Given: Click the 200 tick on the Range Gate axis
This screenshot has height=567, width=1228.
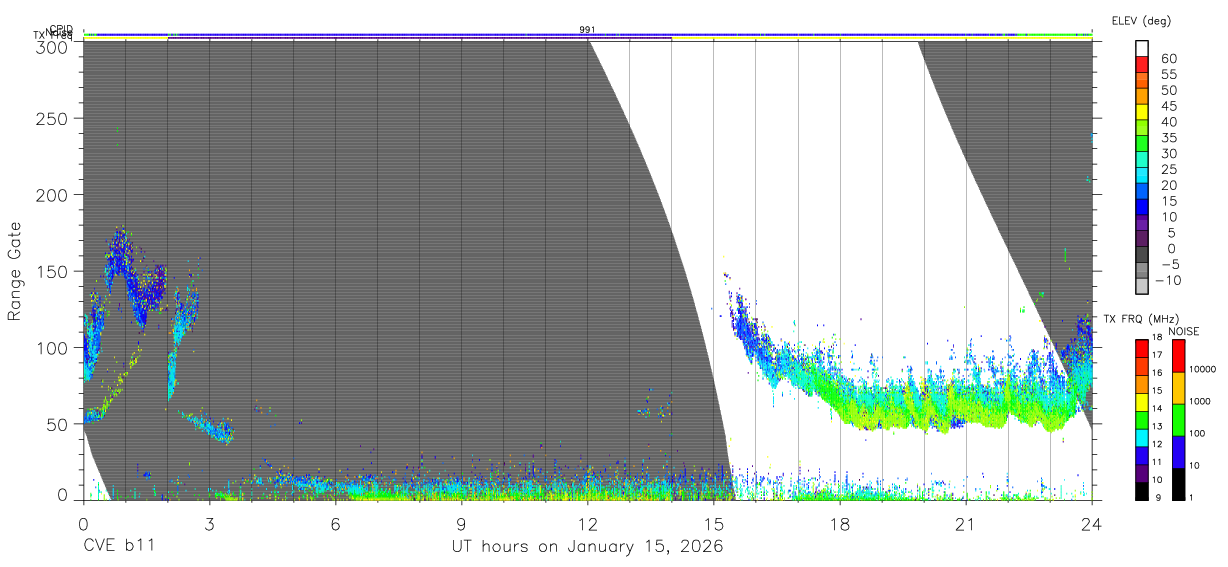Looking at the screenshot, I should pyautogui.click(x=54, y=194).
